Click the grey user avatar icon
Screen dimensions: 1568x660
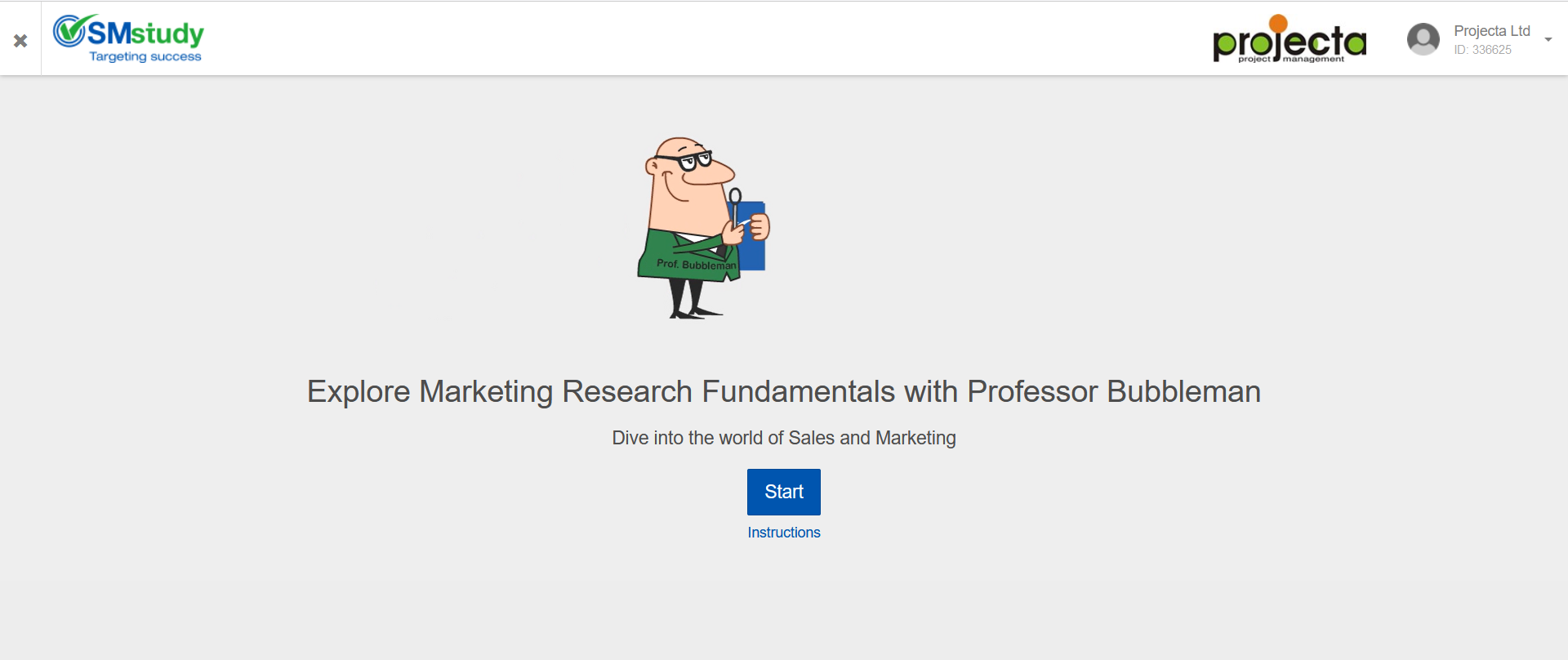pyautogui.click(x=1423, y=39)
